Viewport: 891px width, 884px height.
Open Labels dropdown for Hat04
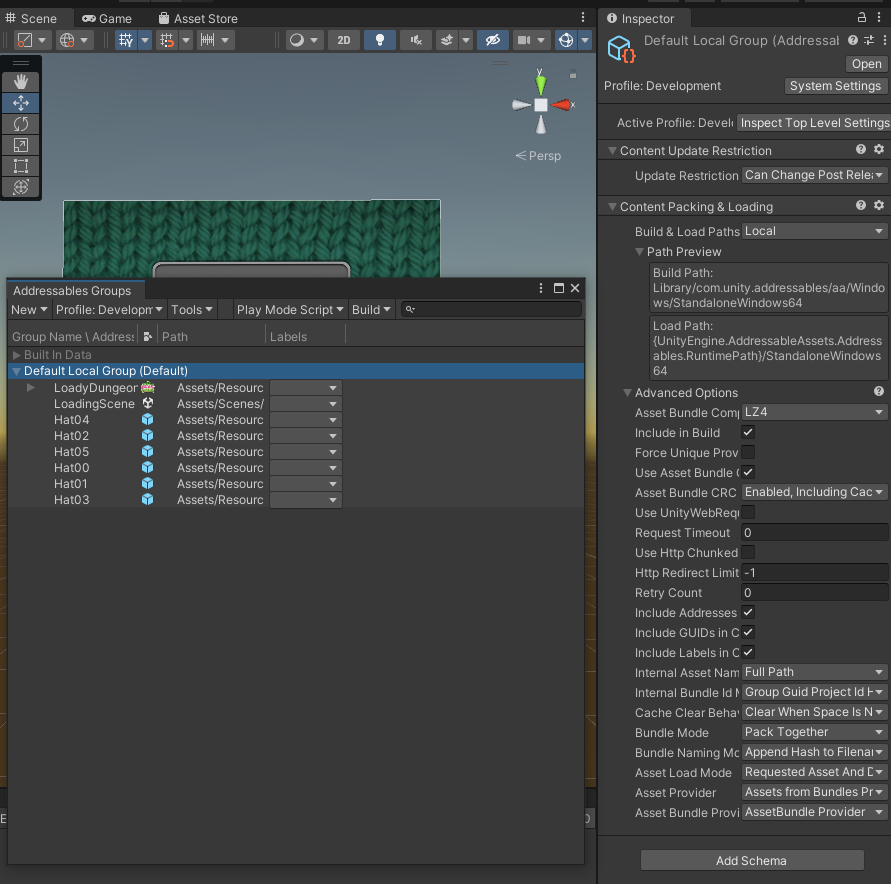pyautogui.click(x=306, y=420)
